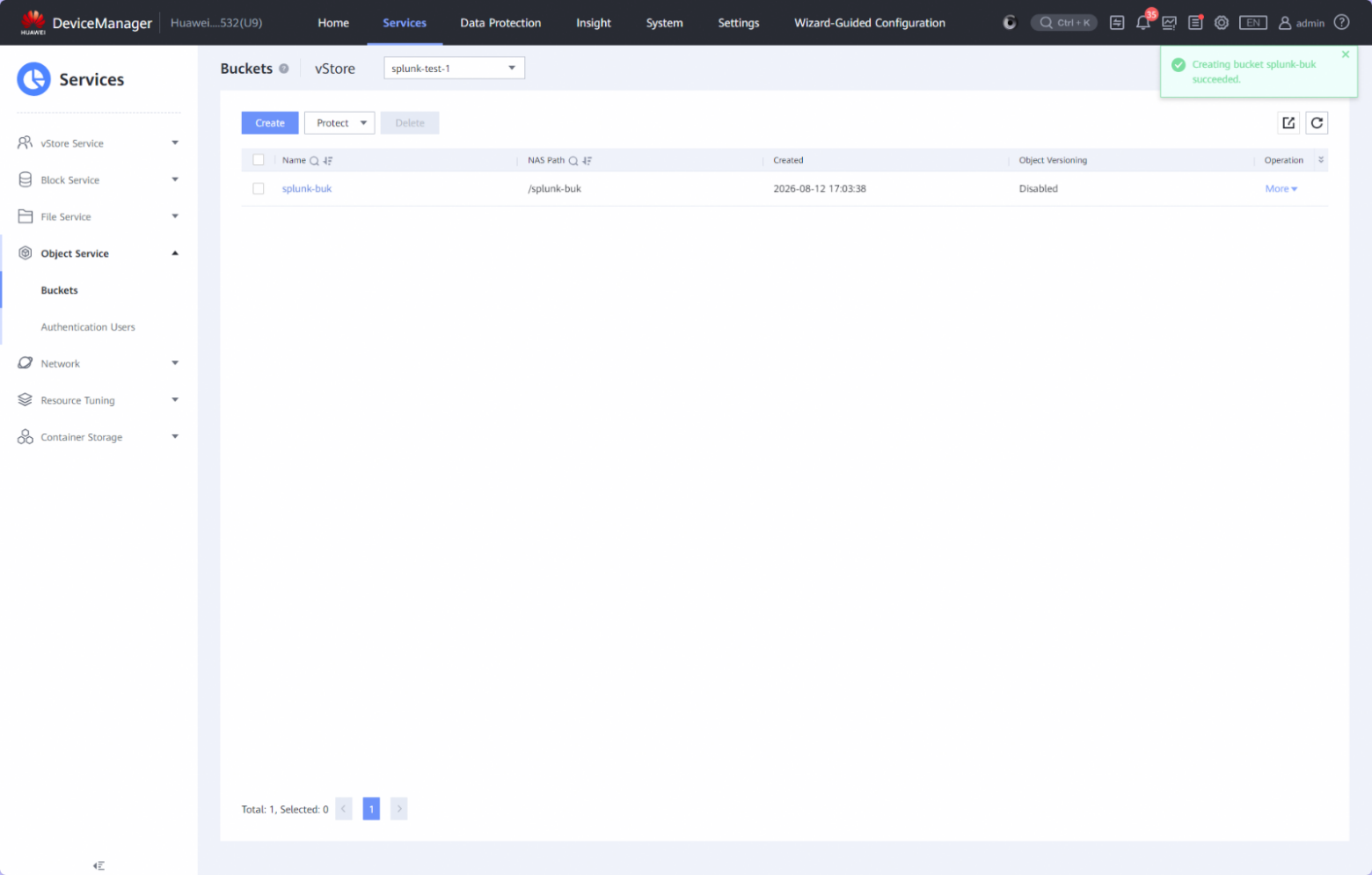Viewport: 1372px width, 875px height.
Task: Open the alarm bell notifications
Action: pyautogui.click(x=1143, y=23)
